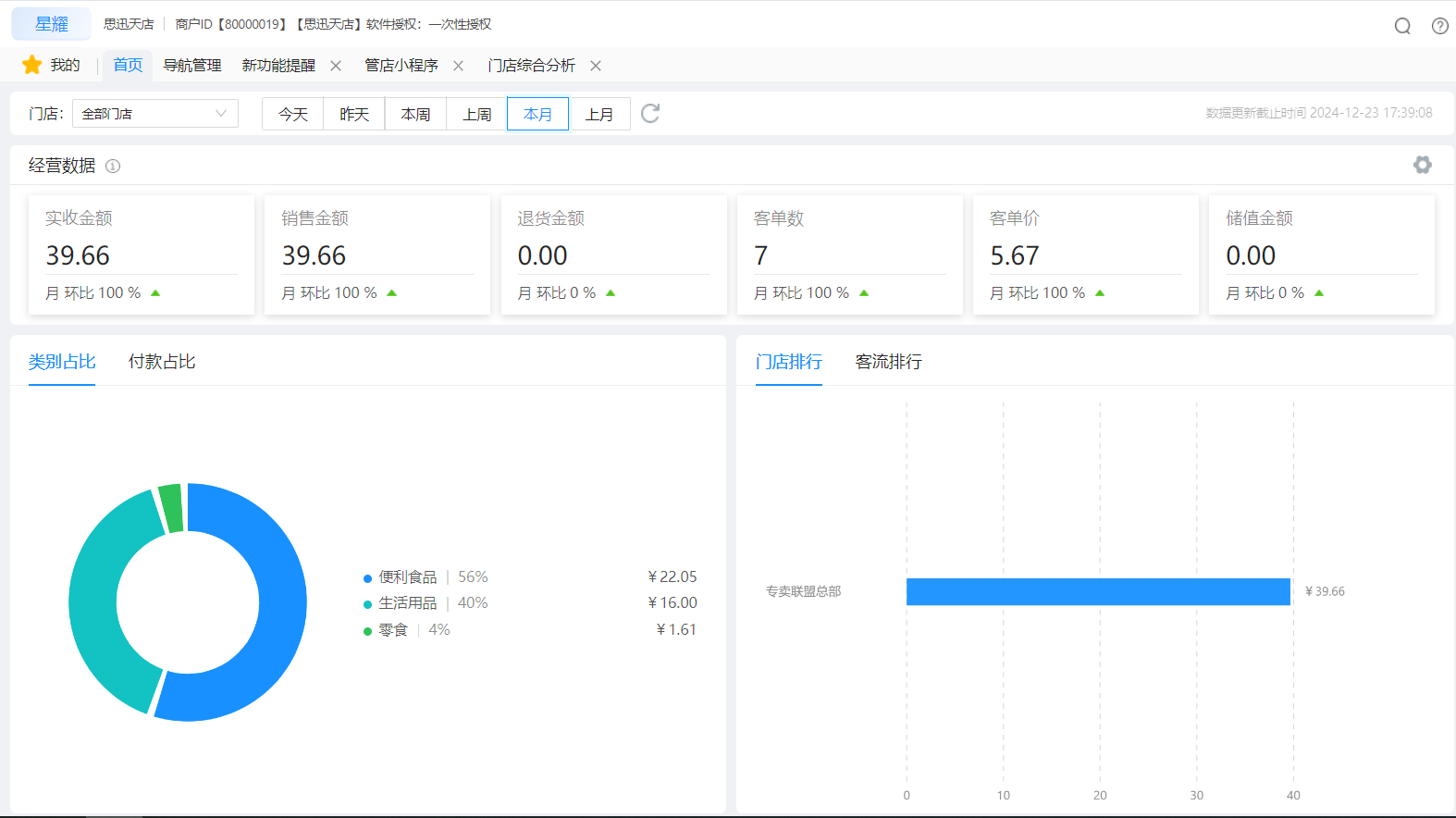Close the 新功能提醒 tab
Viewport: 1456px width, 818px height.
pyautogui.click(x=336, y=66)
